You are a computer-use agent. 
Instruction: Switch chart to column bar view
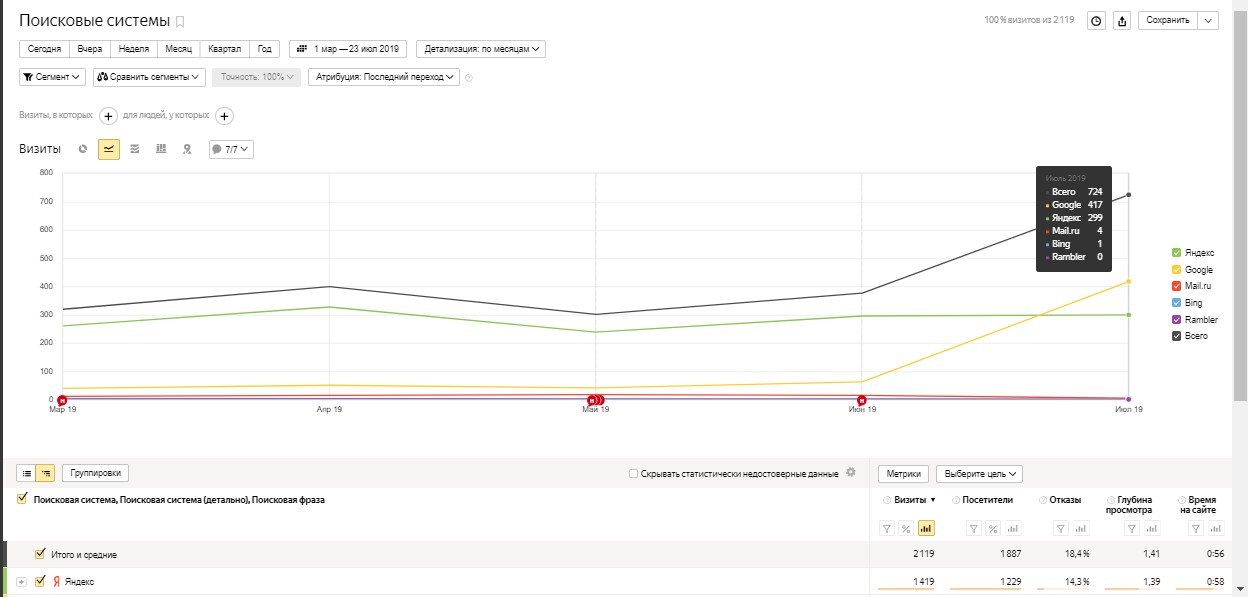click(x=161, y=149)
